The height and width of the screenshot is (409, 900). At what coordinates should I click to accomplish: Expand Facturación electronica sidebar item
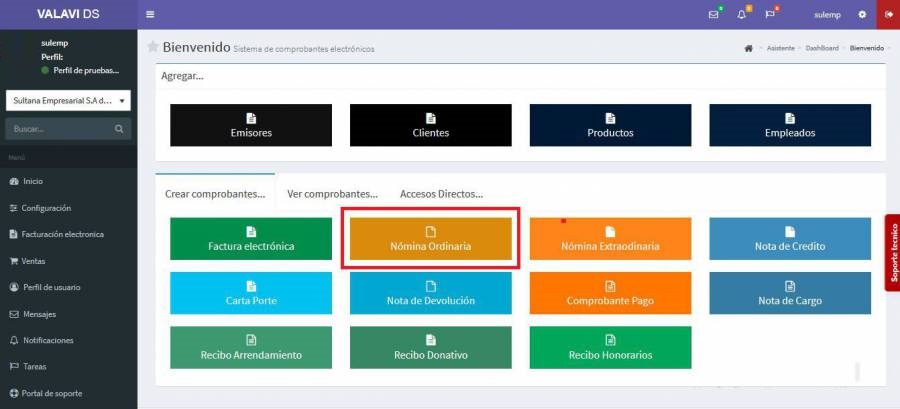click(62, 234)
